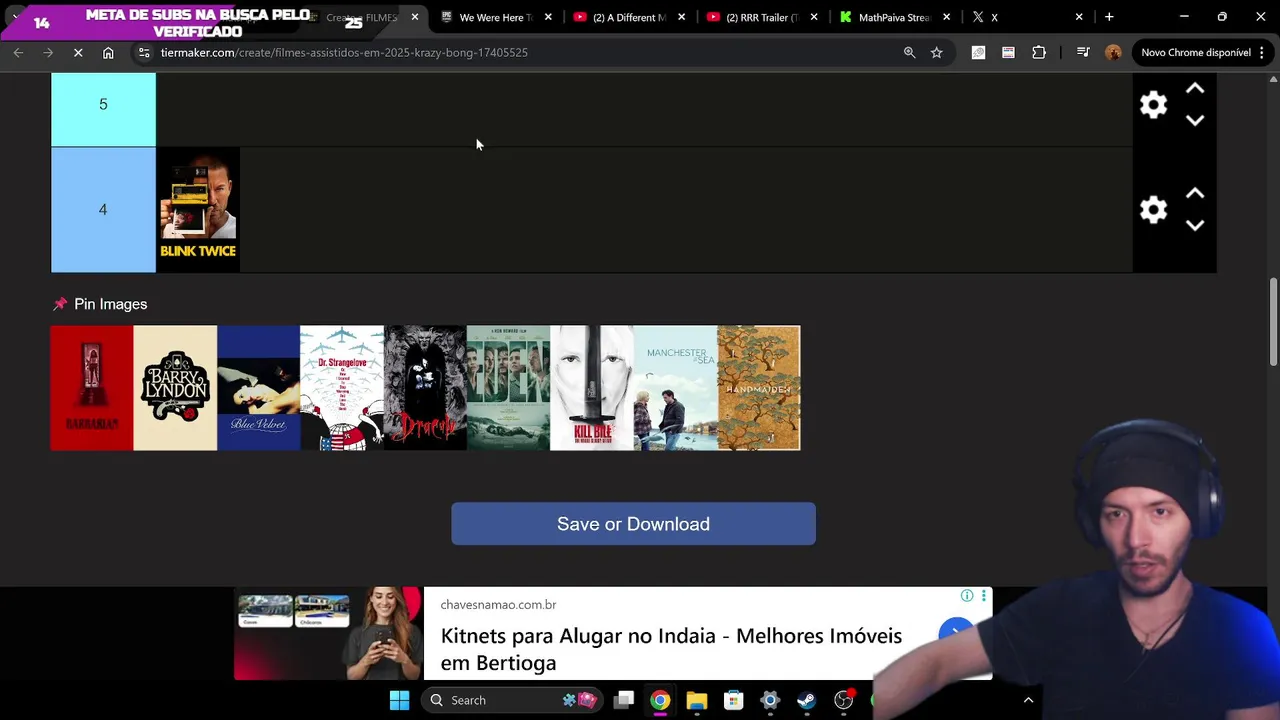Open File Explorer from the taskbar
1280x720 pixels.
pos(697,700)
